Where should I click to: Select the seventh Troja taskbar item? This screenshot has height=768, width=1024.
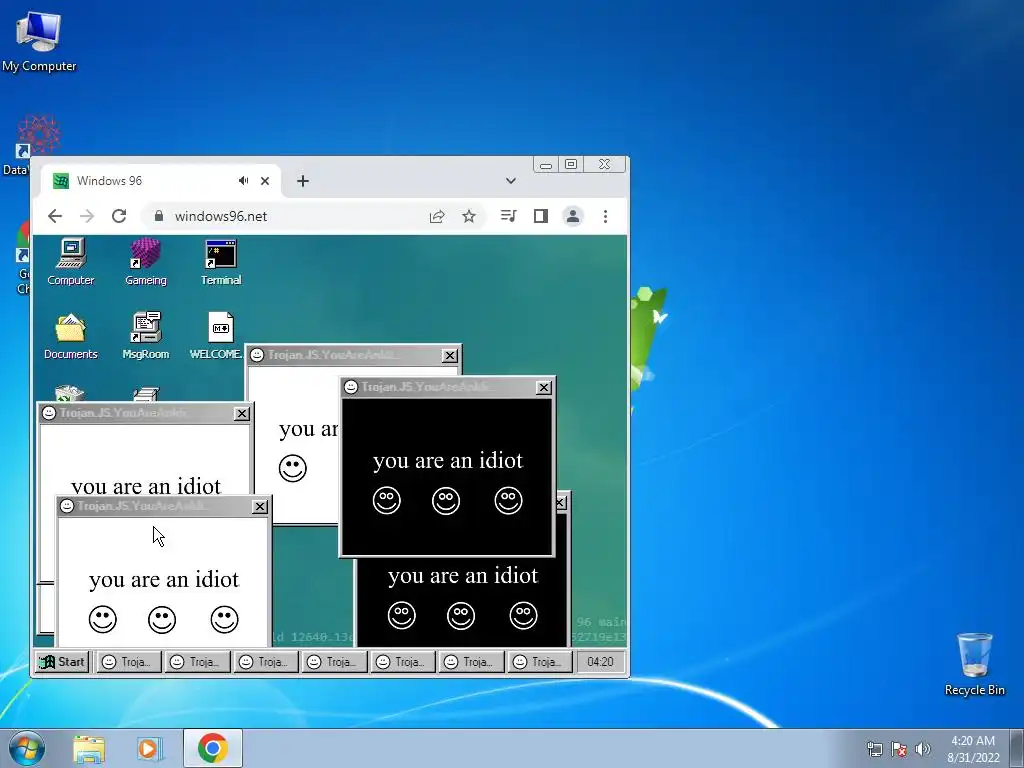[539, 662]
